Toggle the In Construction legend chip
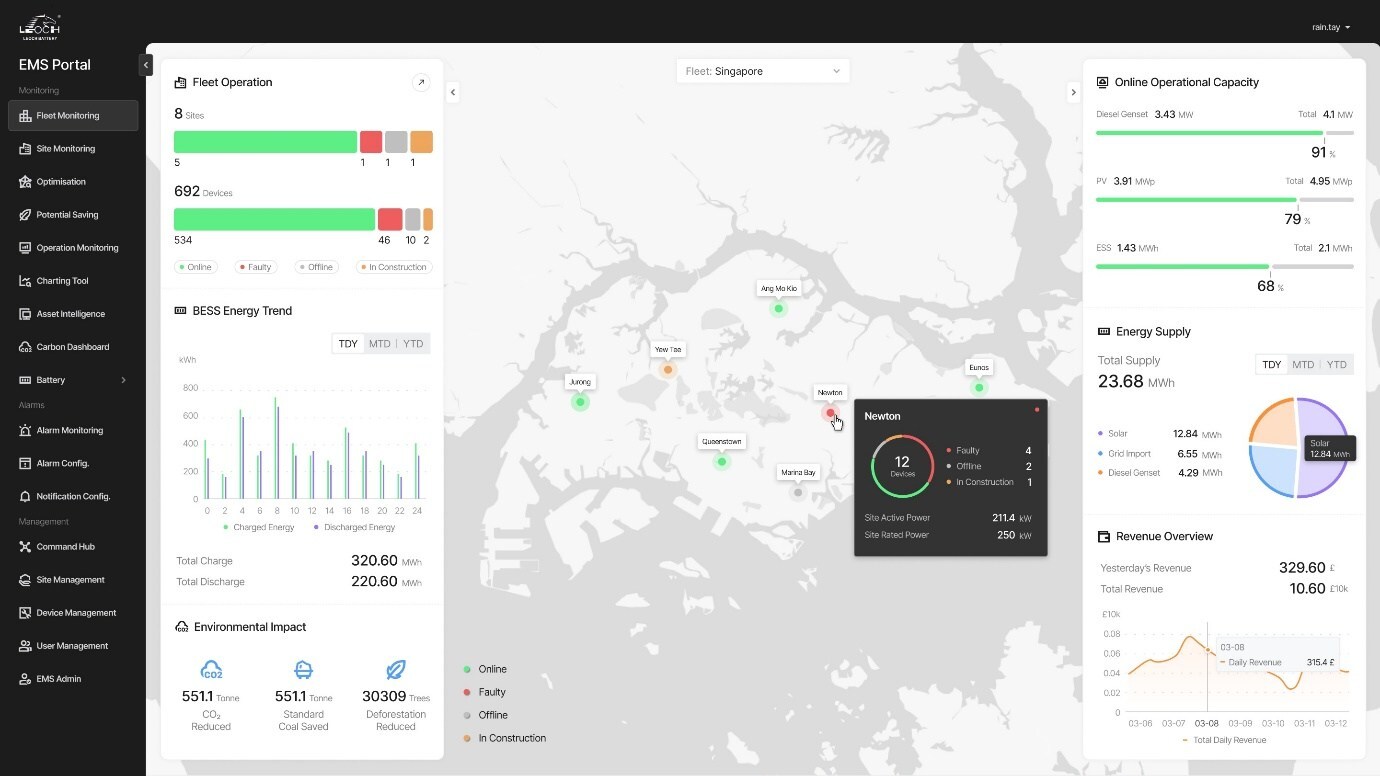The image size is (1380, 776). (x=394, y=267)
